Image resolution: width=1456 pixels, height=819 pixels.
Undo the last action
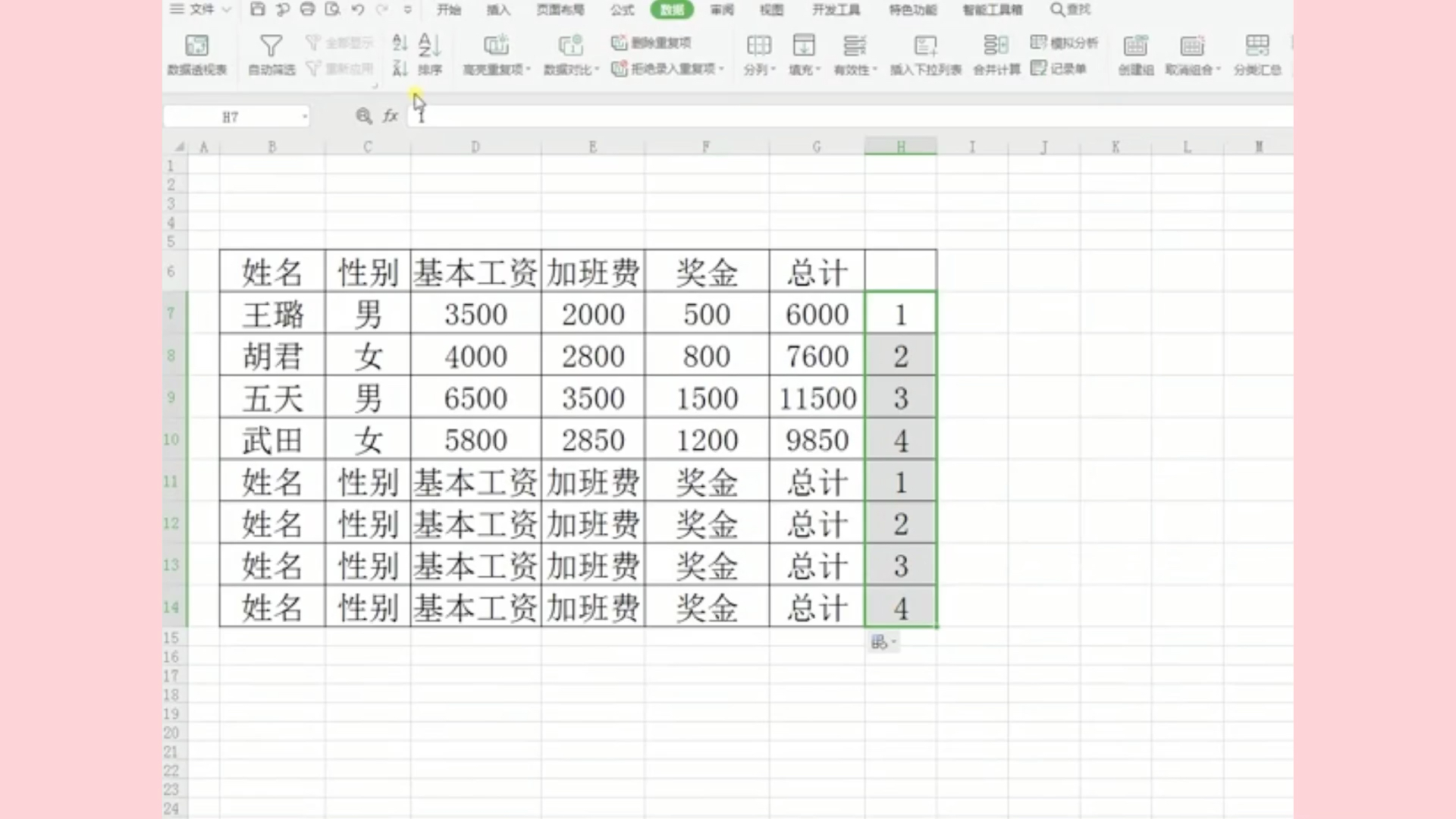(357, 9)
